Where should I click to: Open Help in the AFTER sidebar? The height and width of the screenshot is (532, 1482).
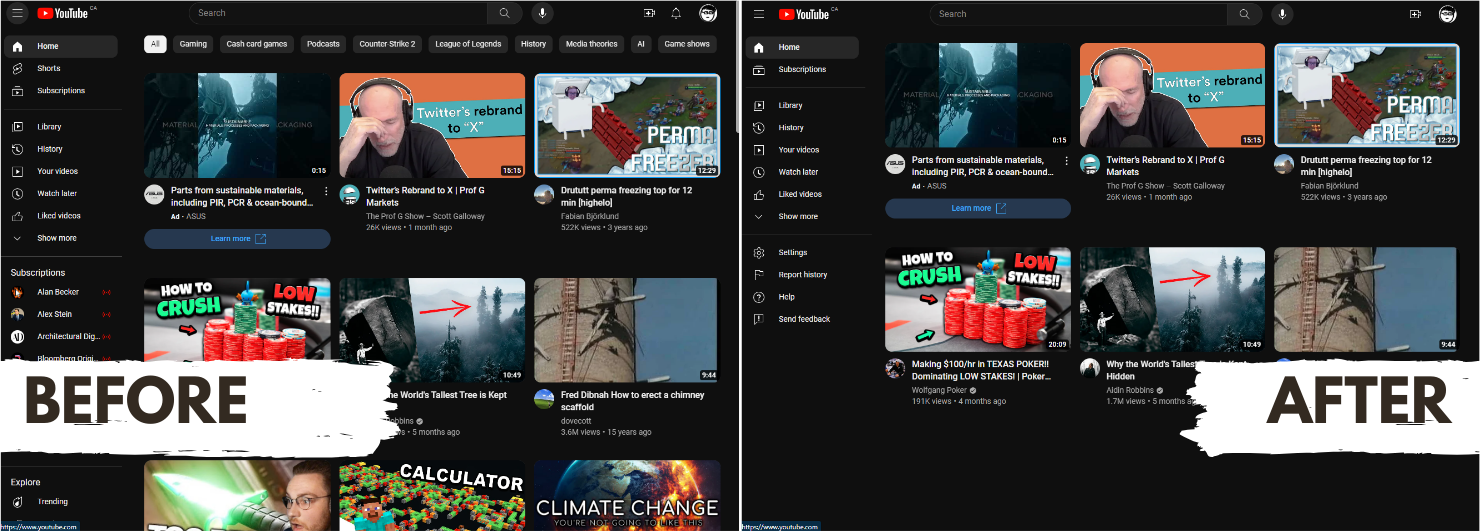[x=802, y=296]
